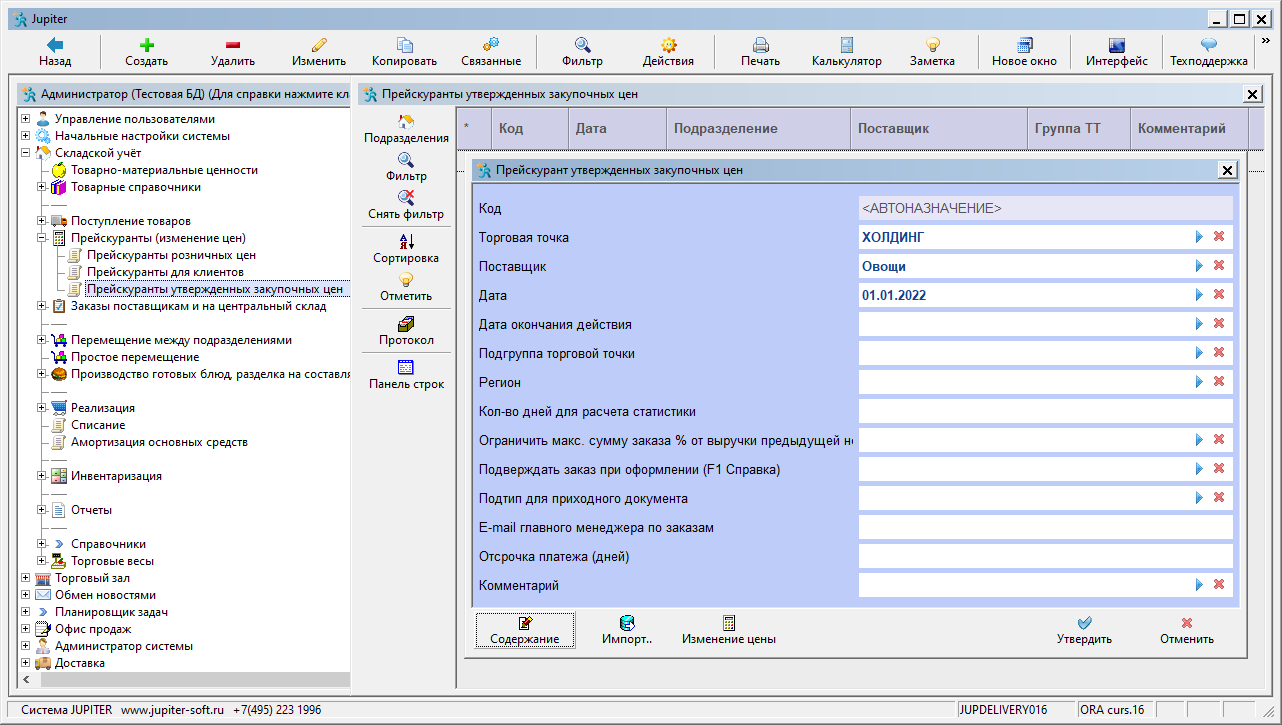Click the Изменить pencil icon
Viewport: 1282px width, 725px height.
click(319, 45)
